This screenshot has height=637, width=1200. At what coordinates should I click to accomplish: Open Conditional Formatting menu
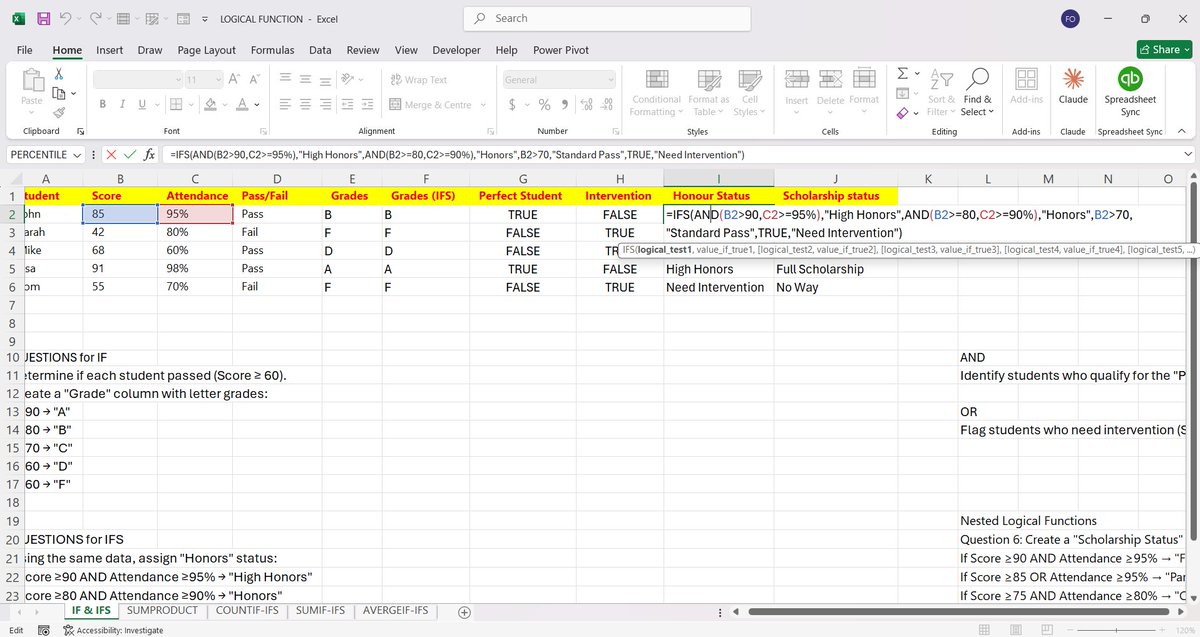point(657,93)
